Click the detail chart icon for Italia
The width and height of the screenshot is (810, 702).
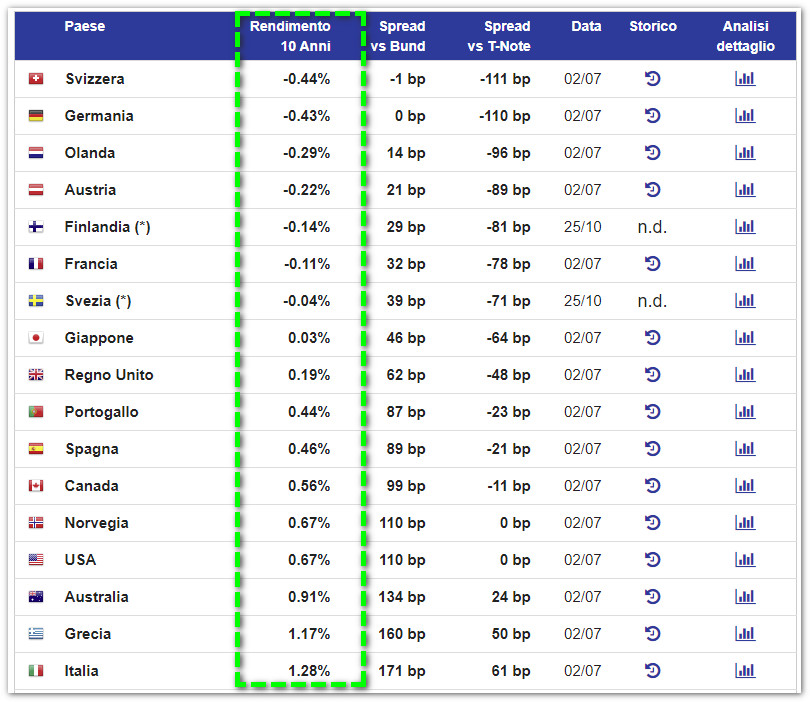745,670
